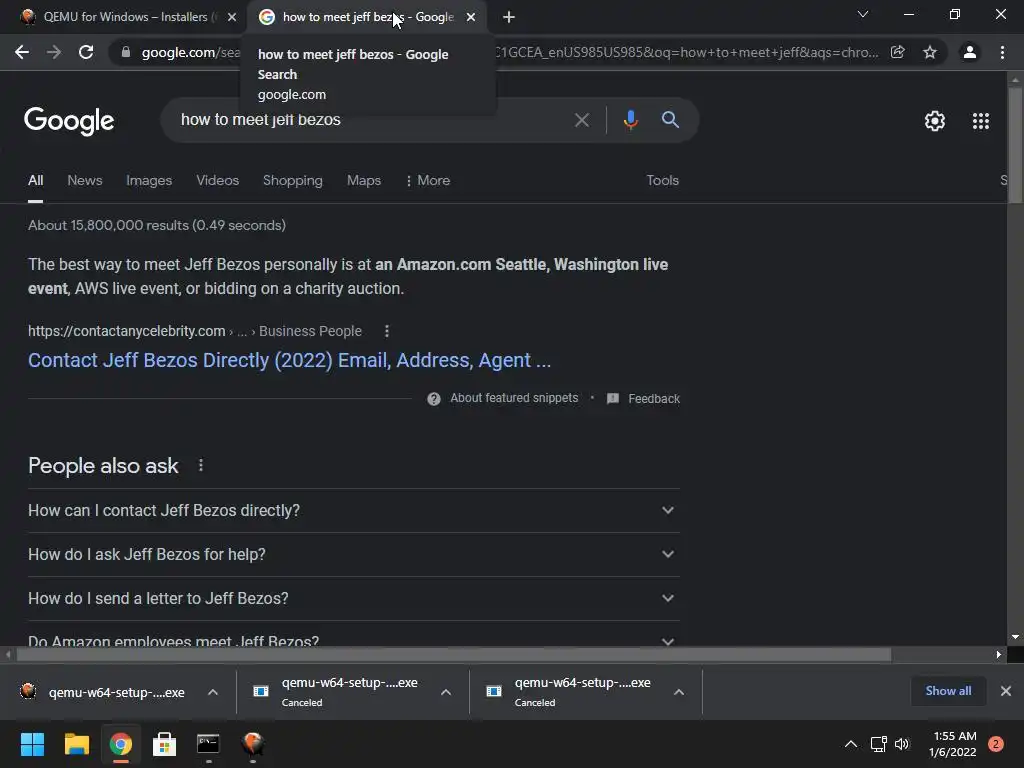Switch to News results

click(x=85, y=180)
